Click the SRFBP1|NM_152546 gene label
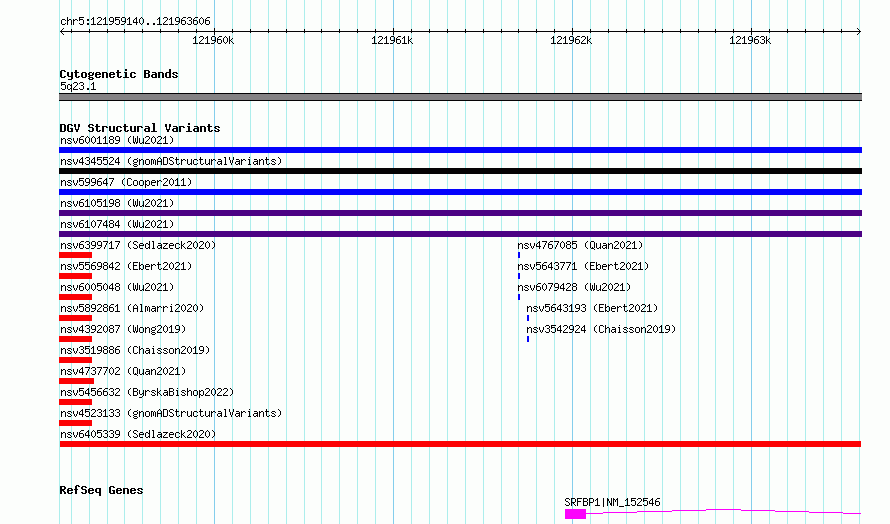 (x=612, y=502)
